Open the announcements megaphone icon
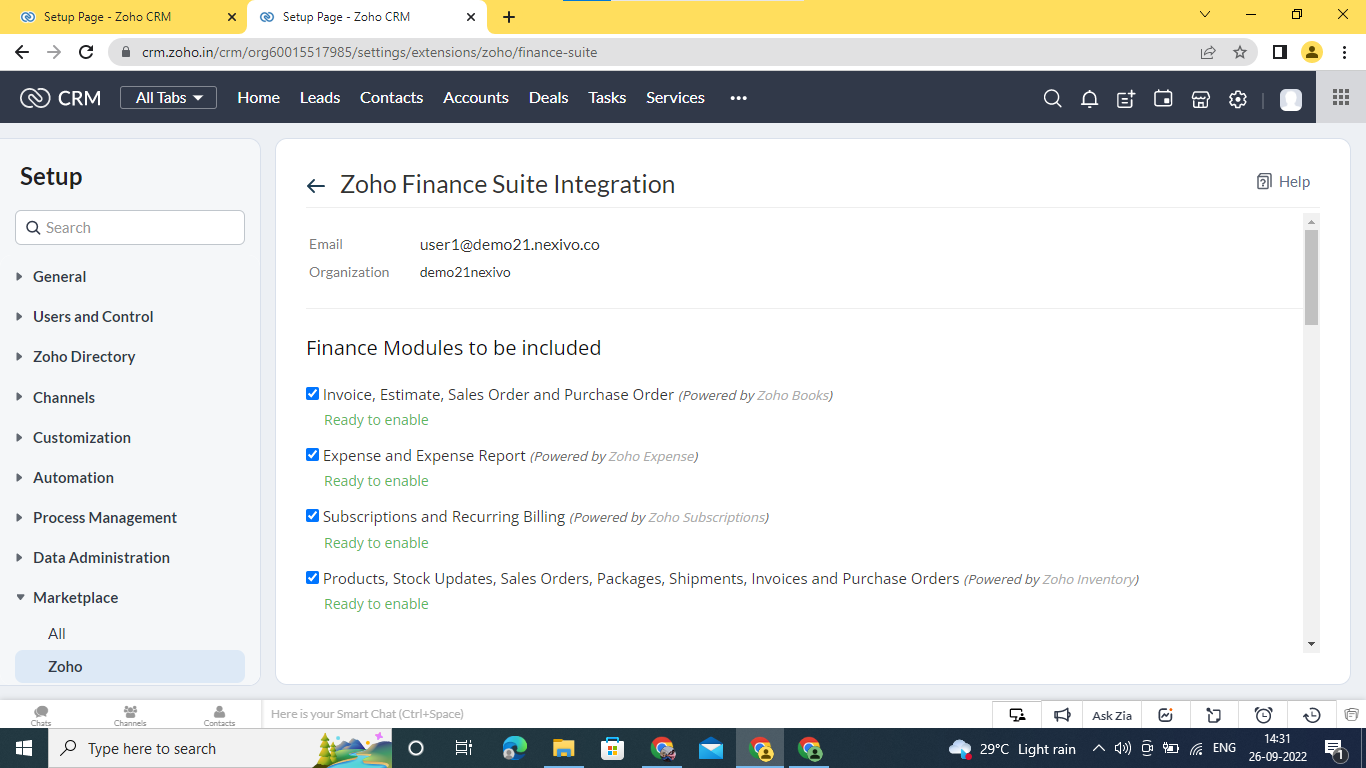 point(1063,715)
